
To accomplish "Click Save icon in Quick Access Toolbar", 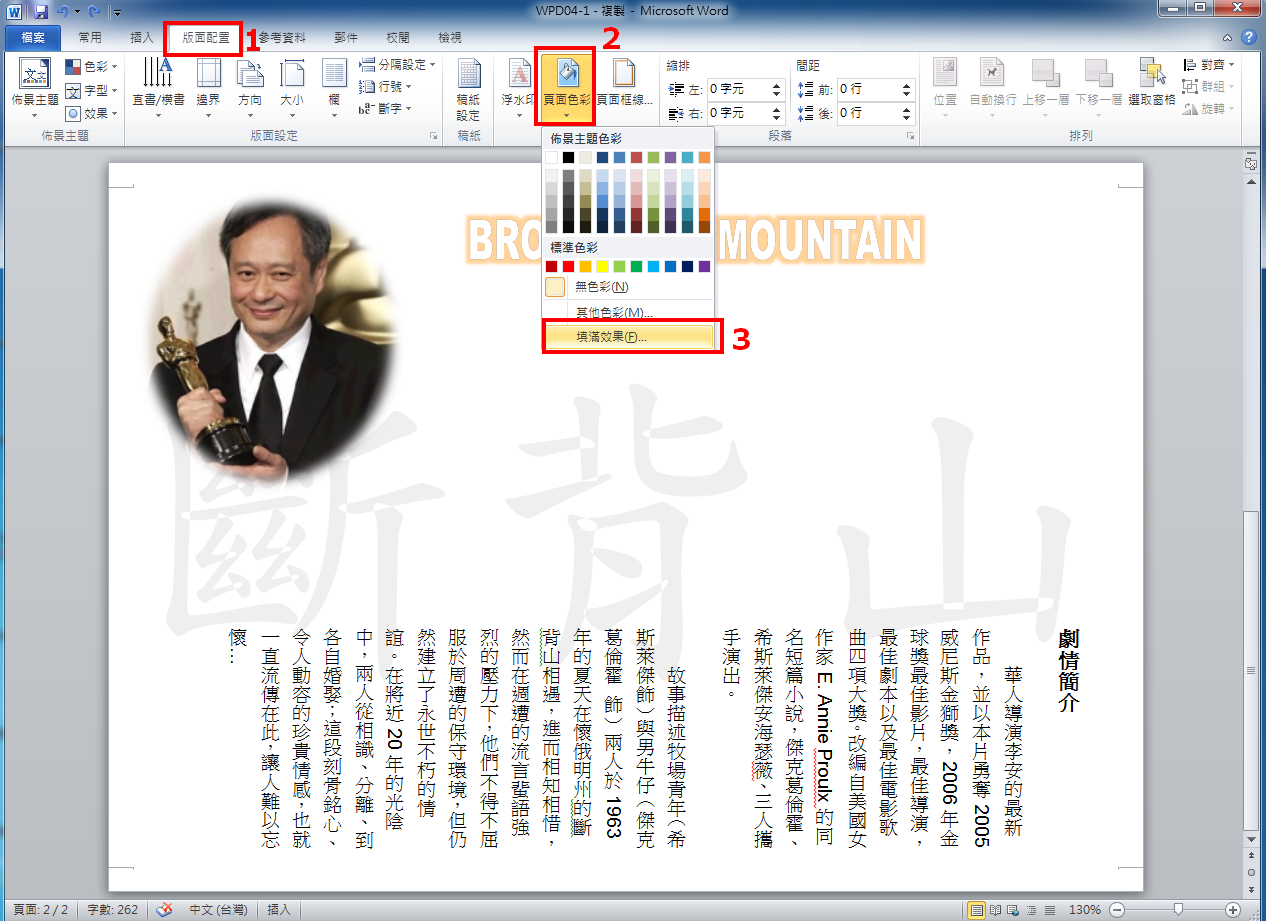I will (x=41, y=12).
